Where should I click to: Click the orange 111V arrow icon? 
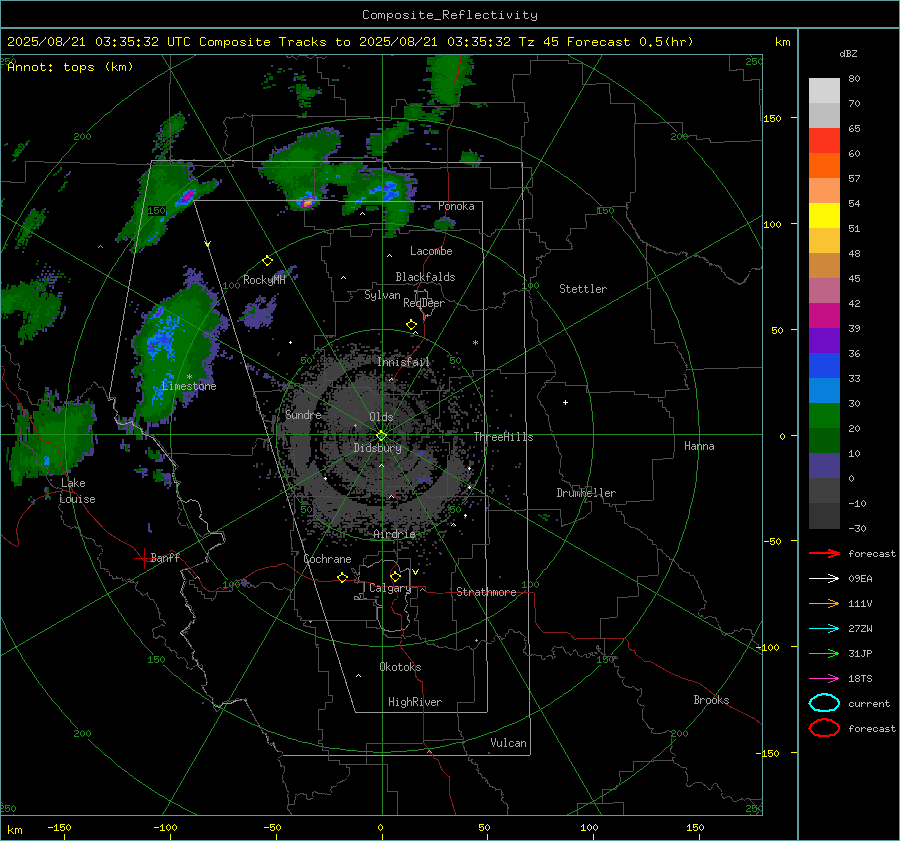824,603
